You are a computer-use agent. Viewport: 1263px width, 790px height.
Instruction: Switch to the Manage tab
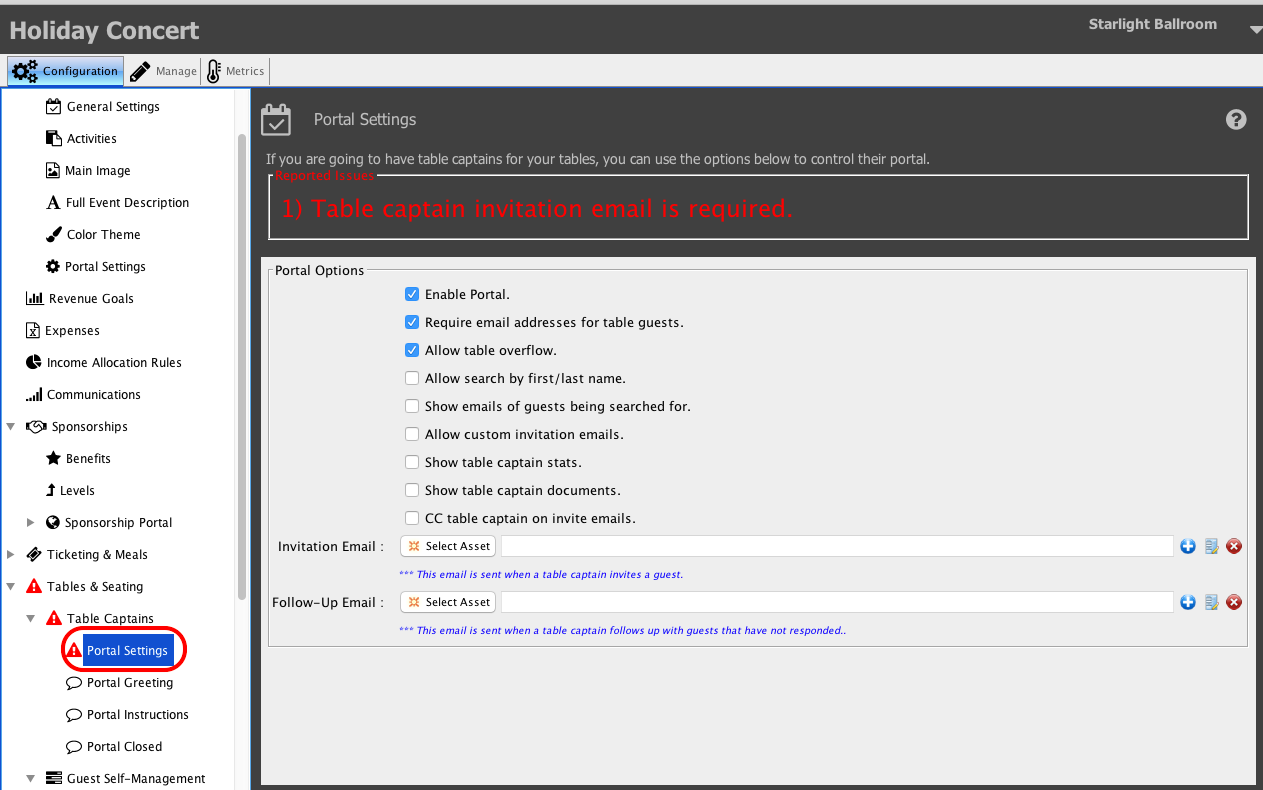164,71
